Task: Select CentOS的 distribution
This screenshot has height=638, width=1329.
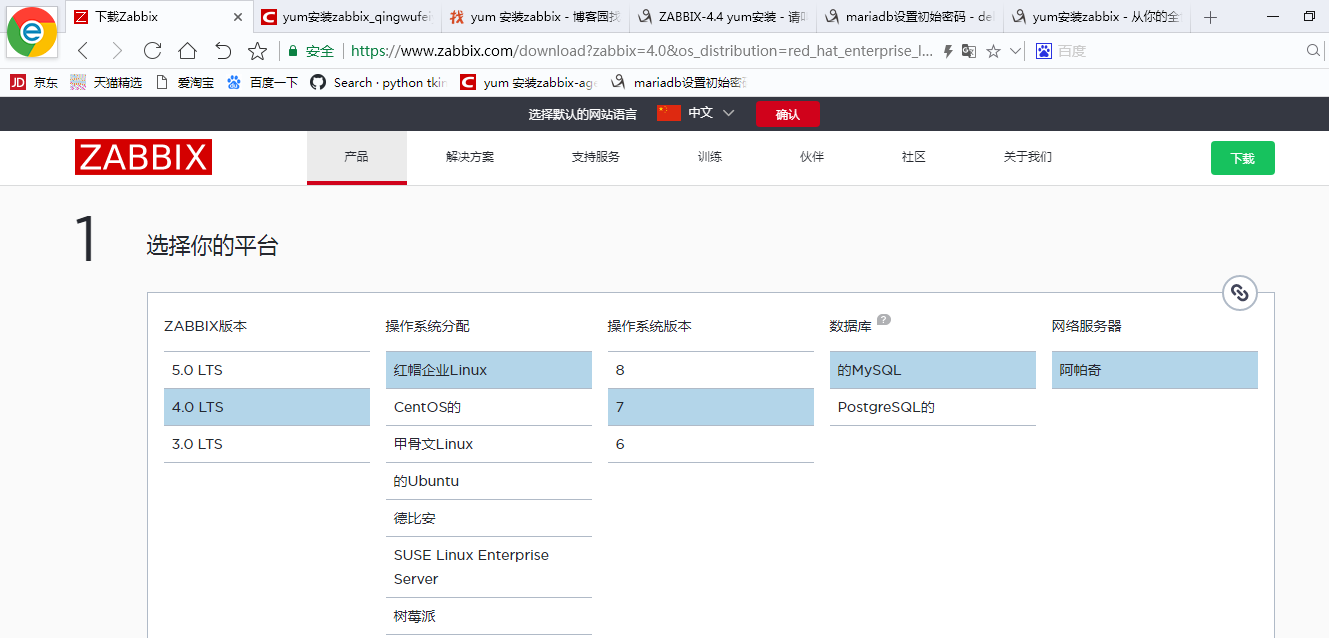Action: point(489,407)
